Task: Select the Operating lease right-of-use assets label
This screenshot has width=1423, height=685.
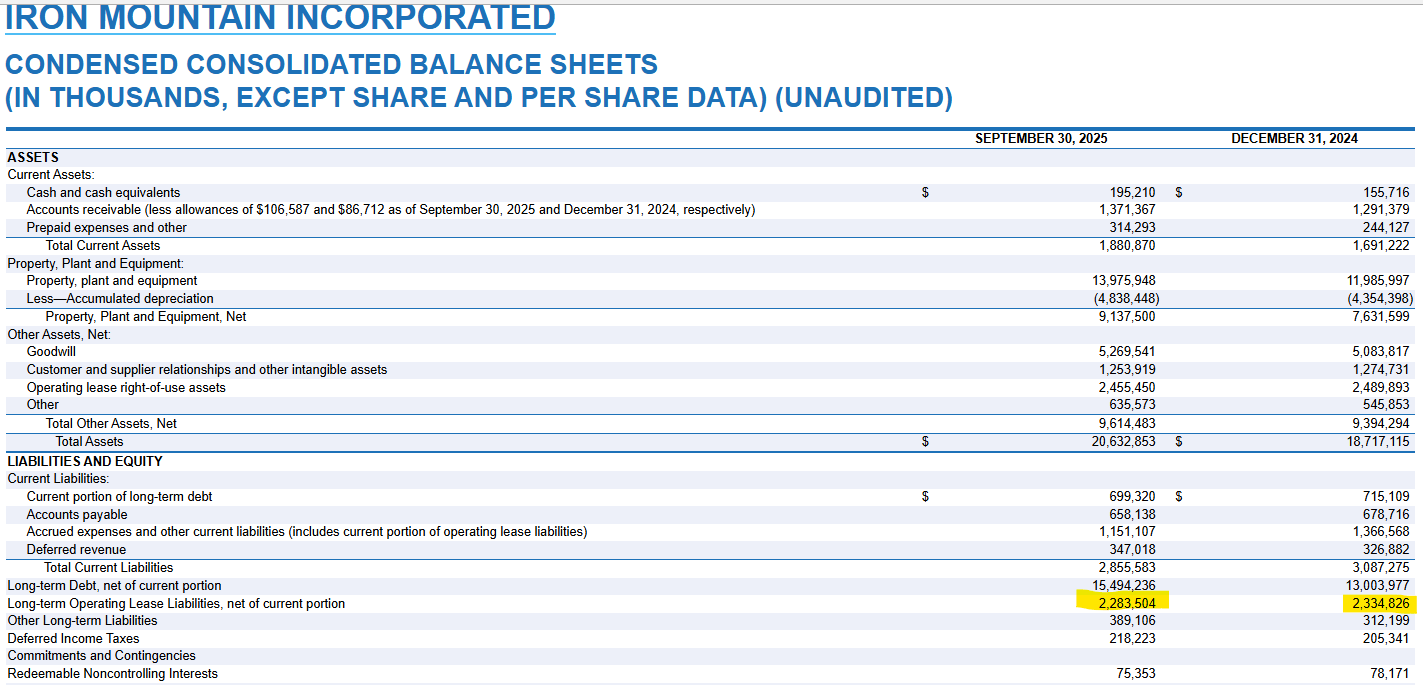Action: 126,388
